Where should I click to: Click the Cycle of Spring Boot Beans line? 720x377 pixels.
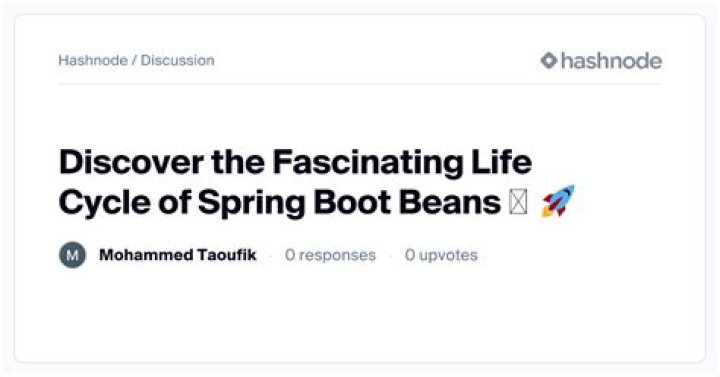[280, 203]
